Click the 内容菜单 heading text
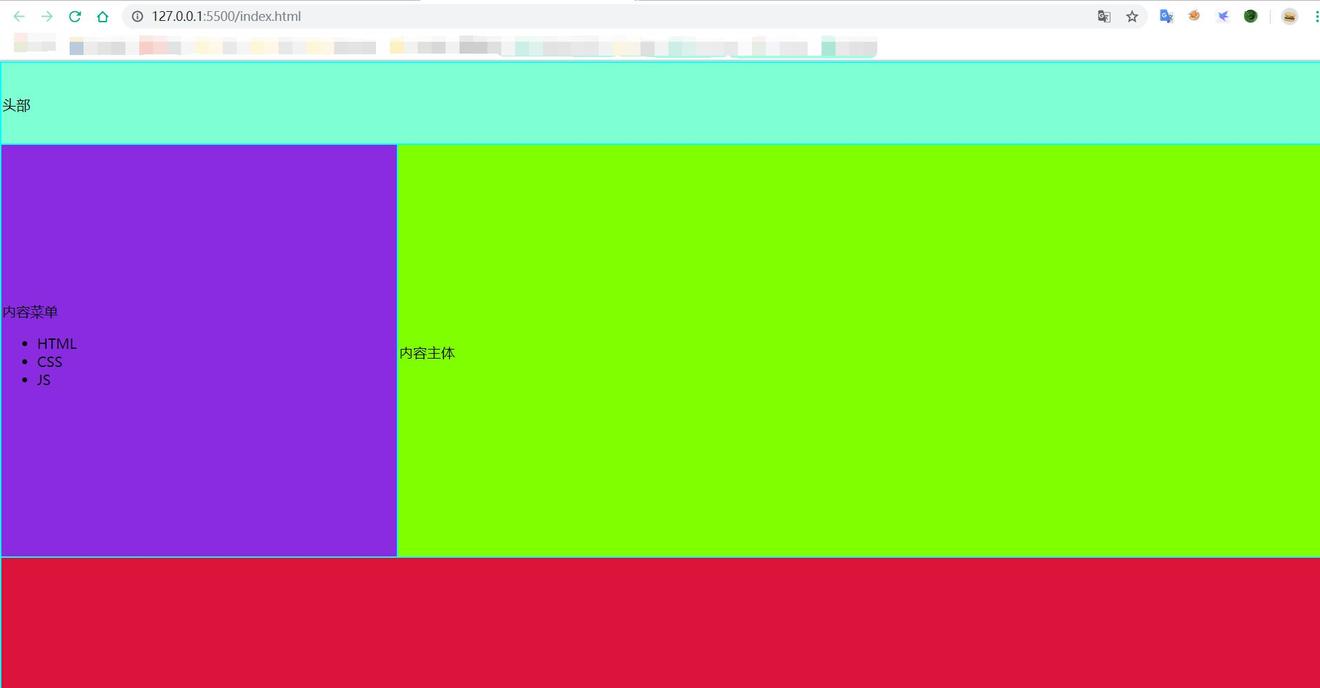 click(x=30, y=312)
